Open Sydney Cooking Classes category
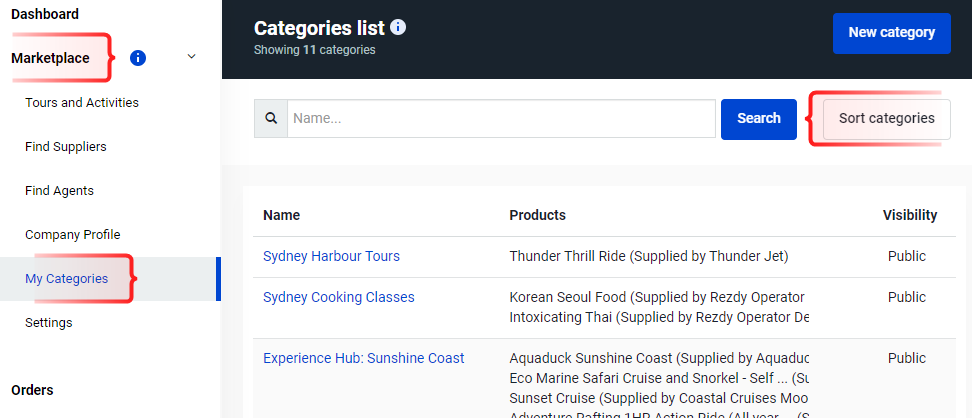This screenshot has width=972, height=418. click(339, 297)
